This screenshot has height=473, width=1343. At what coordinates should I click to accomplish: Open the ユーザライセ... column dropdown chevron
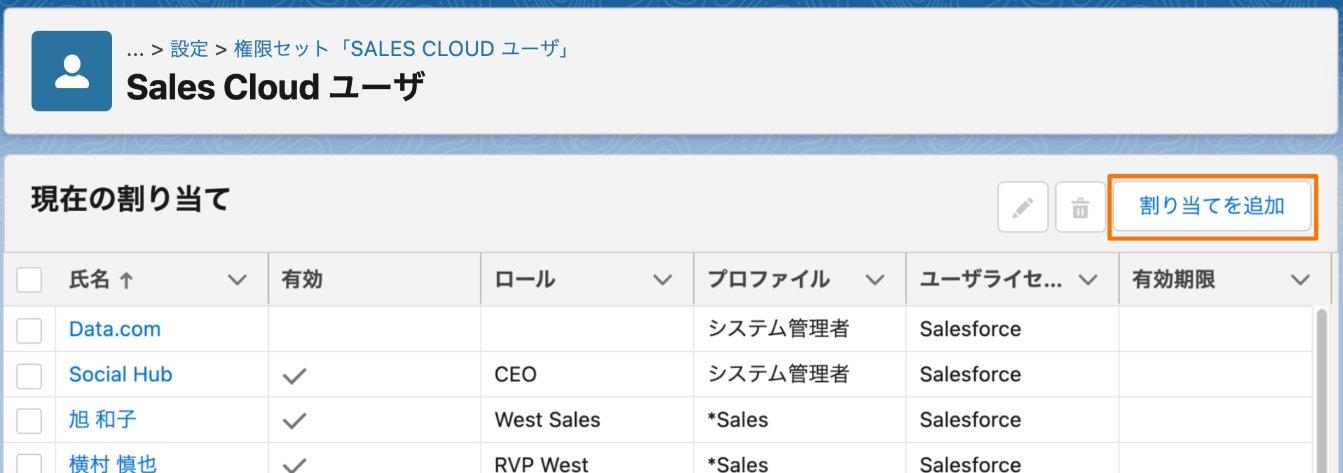click(1088, 281)
